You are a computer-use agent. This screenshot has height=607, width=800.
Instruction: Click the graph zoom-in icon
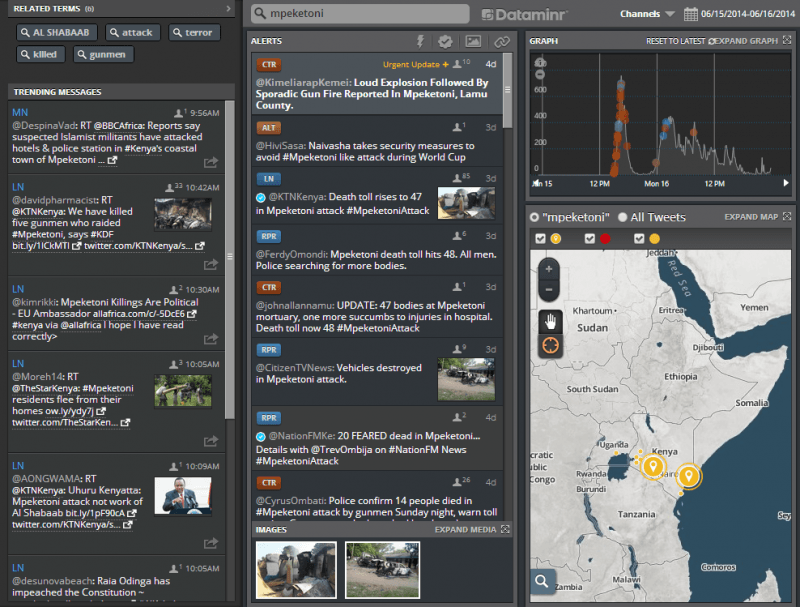point(540,63)
